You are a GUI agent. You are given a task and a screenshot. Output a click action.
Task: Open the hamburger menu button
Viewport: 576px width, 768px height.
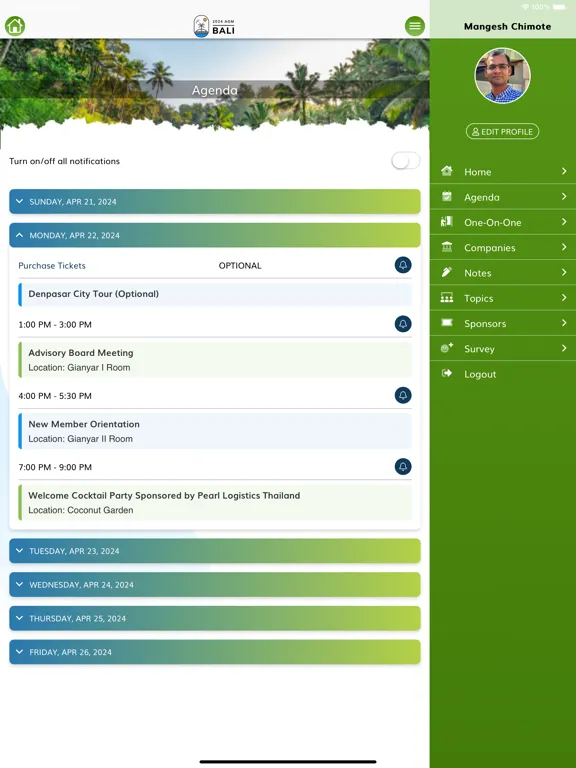tap(414, 26)
